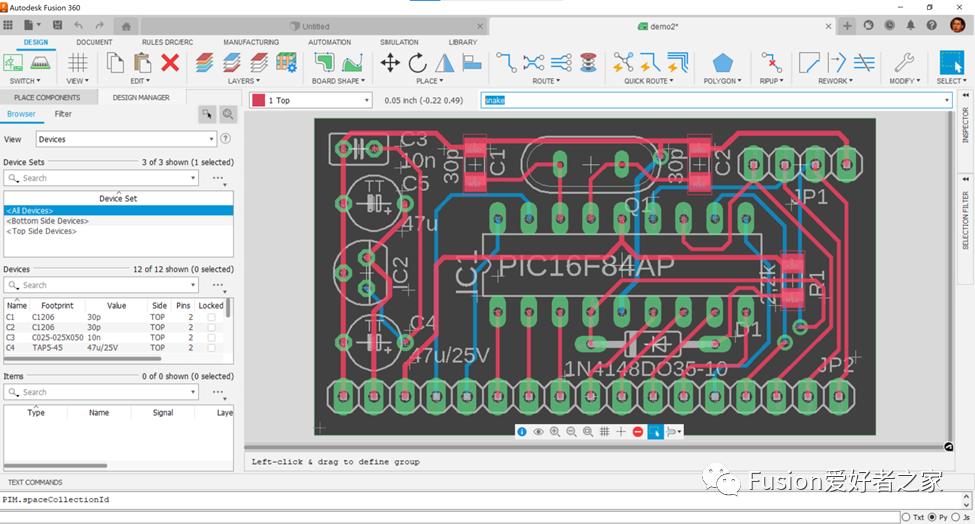Select the Txt radio button

(906, 517)
